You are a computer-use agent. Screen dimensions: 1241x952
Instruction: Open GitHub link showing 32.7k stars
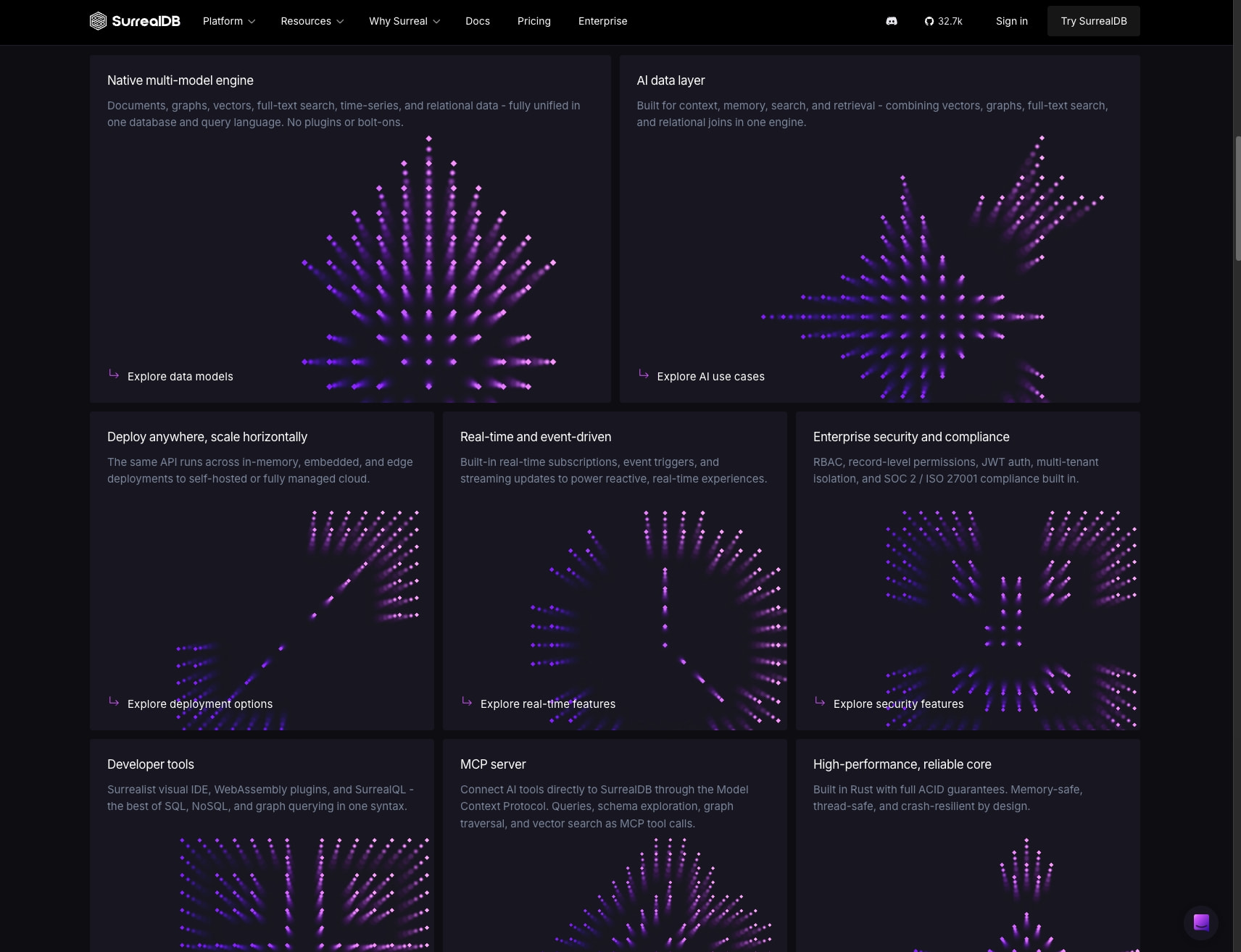point(944,21)
